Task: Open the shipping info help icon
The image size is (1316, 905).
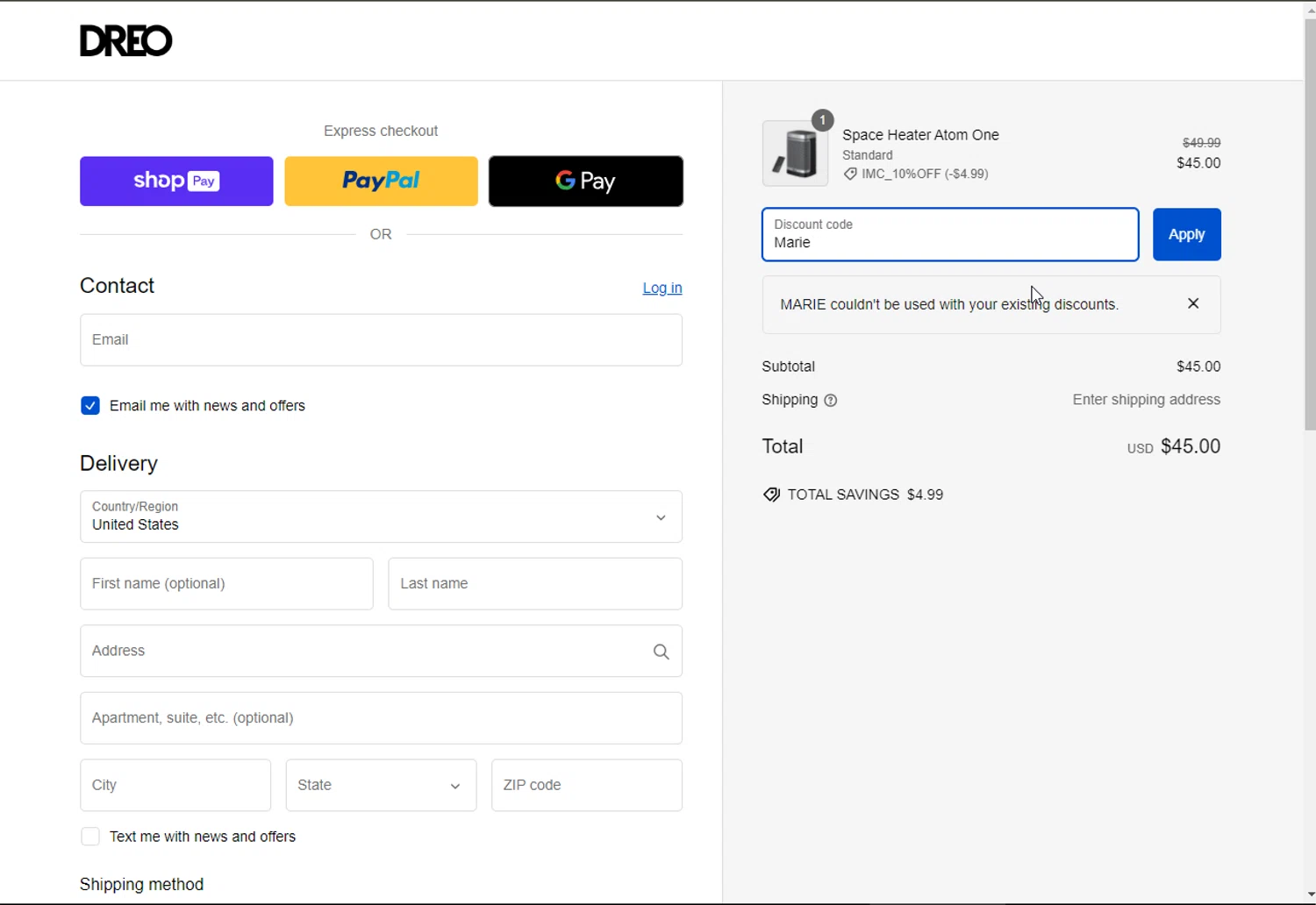Action: point(831,401)
